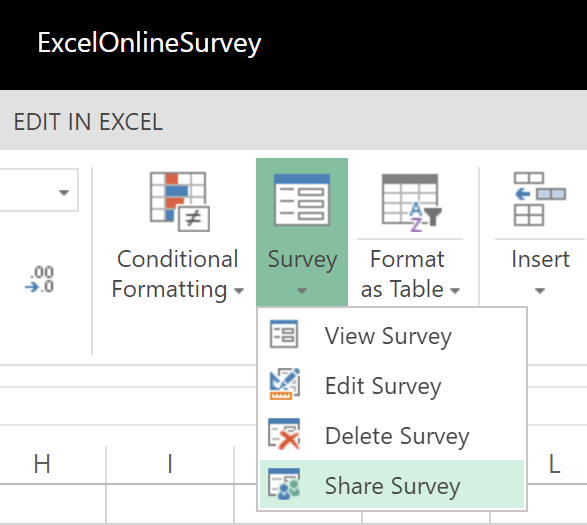Open the number format combo box arrow
The image size is (587, 525).
[64, 192]
